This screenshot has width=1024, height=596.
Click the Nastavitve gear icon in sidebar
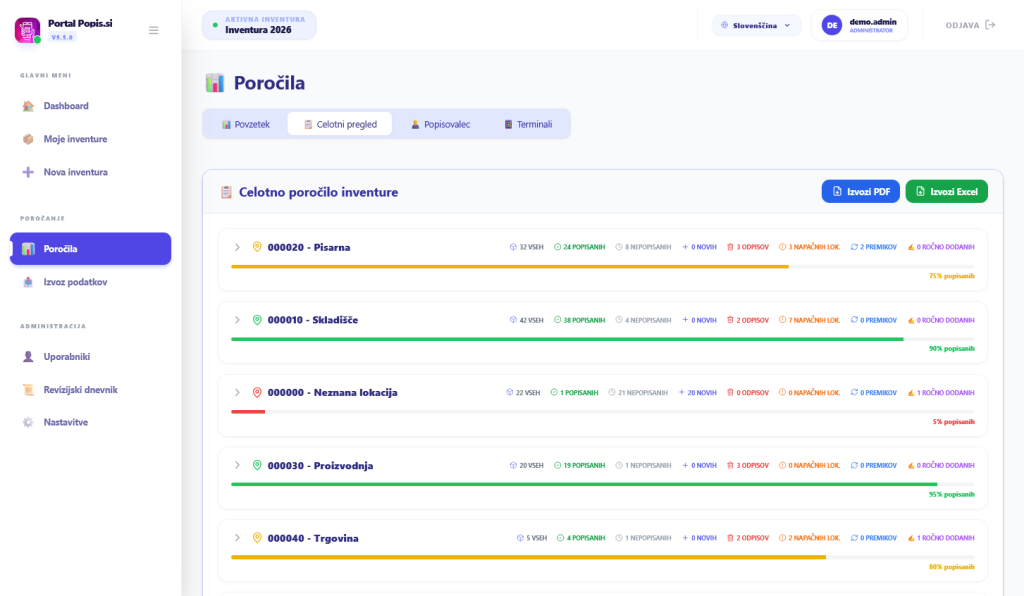28,422
